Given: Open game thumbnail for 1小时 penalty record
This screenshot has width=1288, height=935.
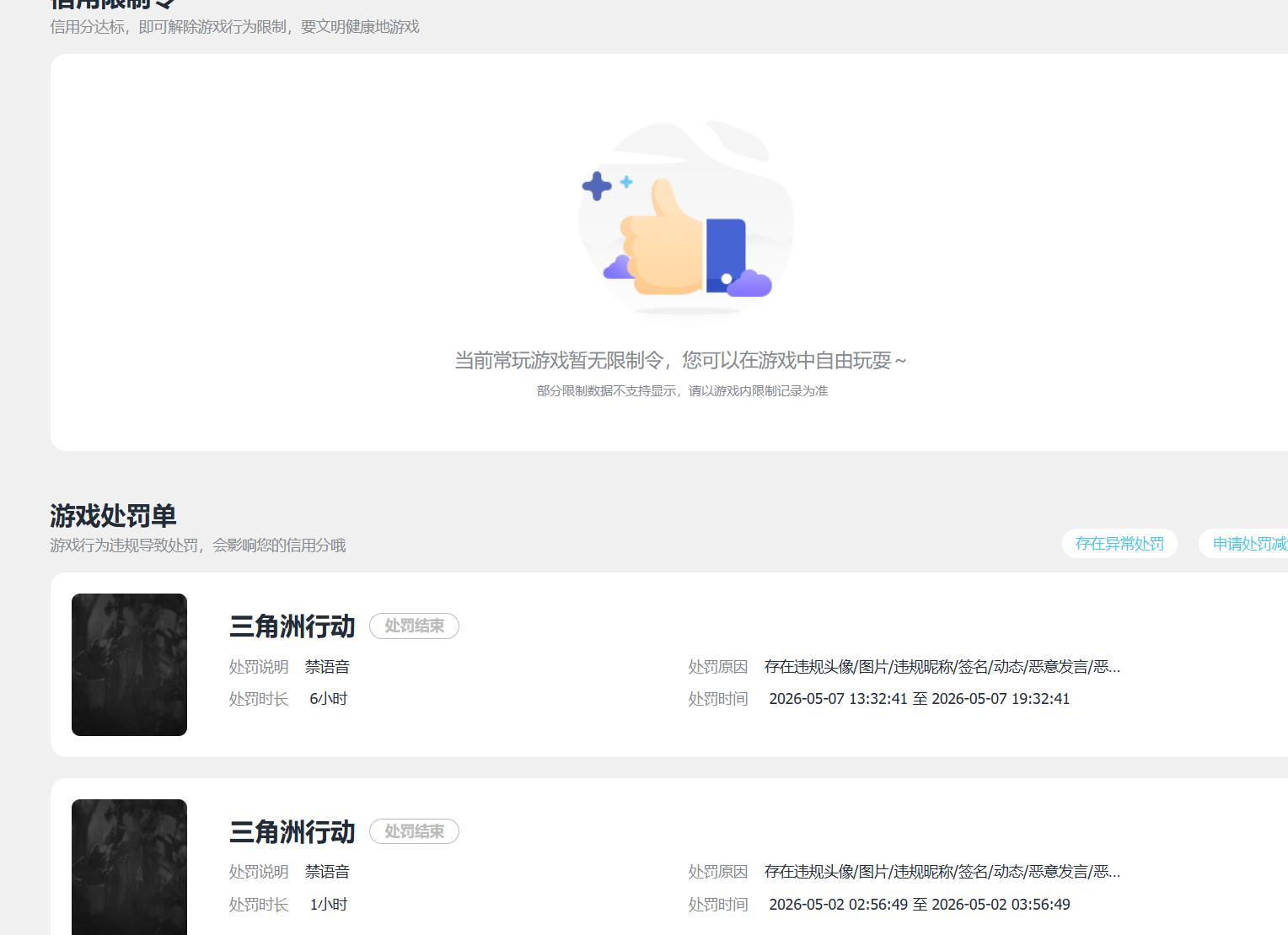Looking at the screenshot, I should coord(129,867).
